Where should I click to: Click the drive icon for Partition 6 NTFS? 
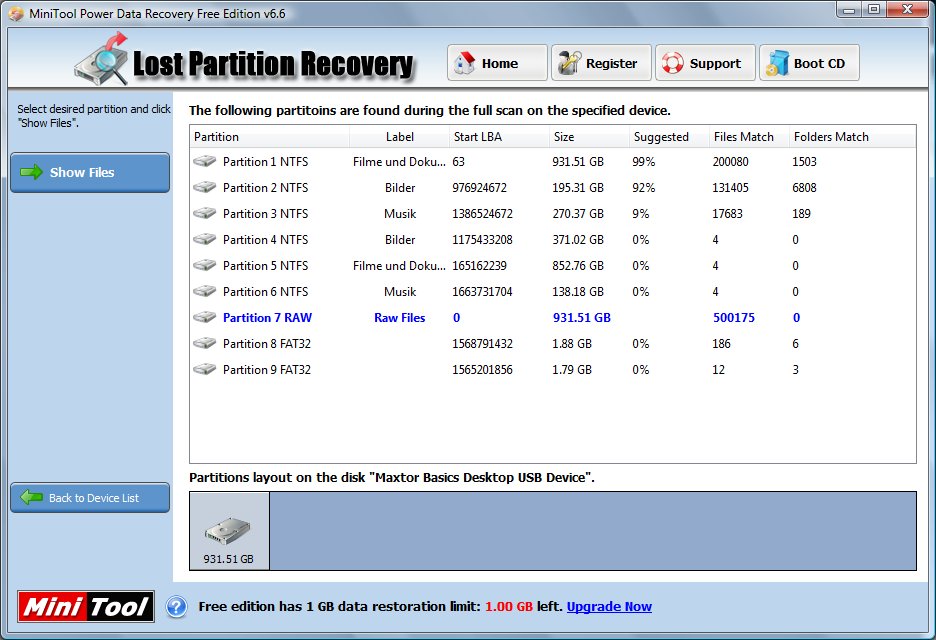pos(204,291)
